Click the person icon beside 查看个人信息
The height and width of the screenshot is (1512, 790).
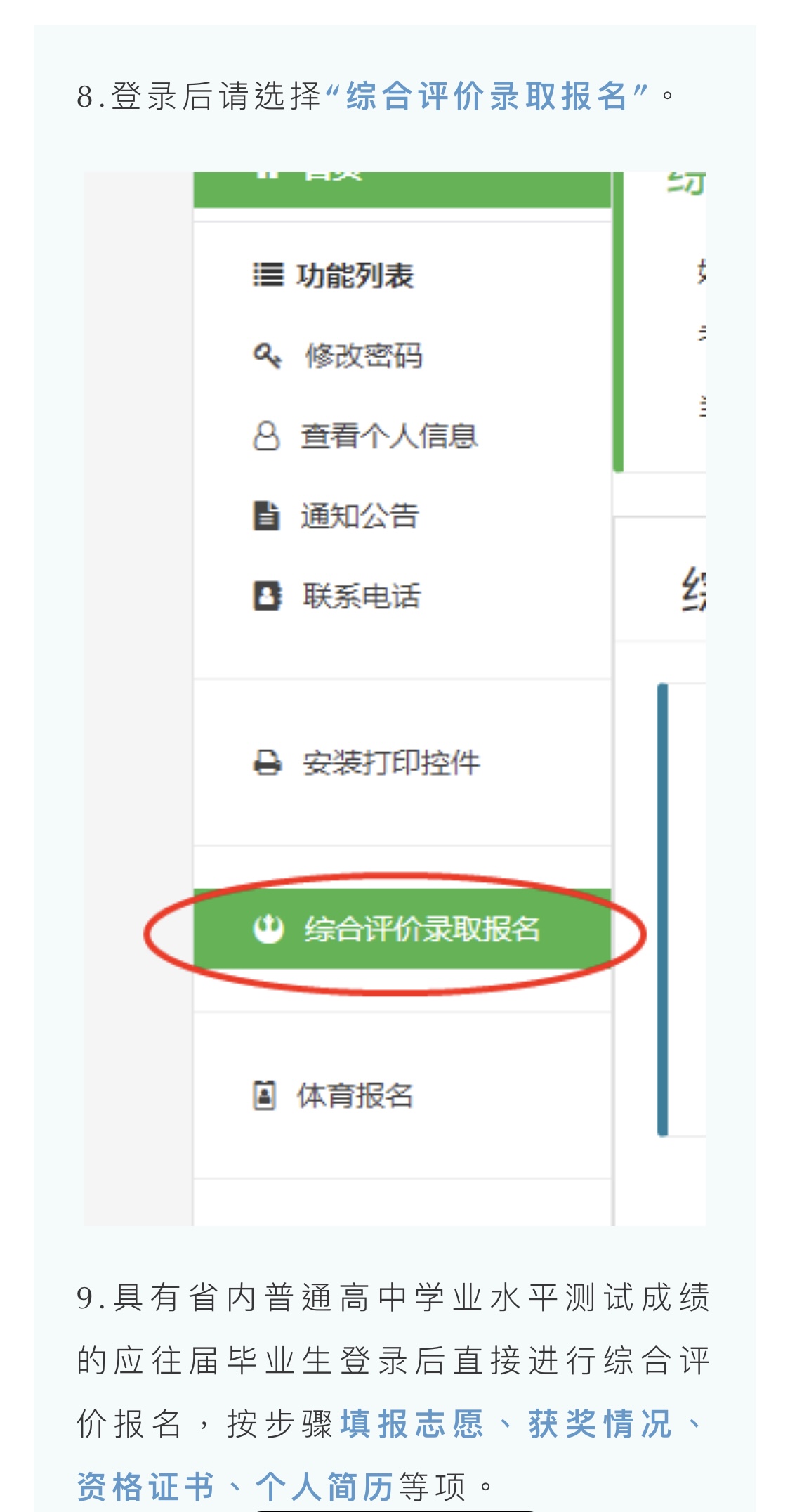266,436
